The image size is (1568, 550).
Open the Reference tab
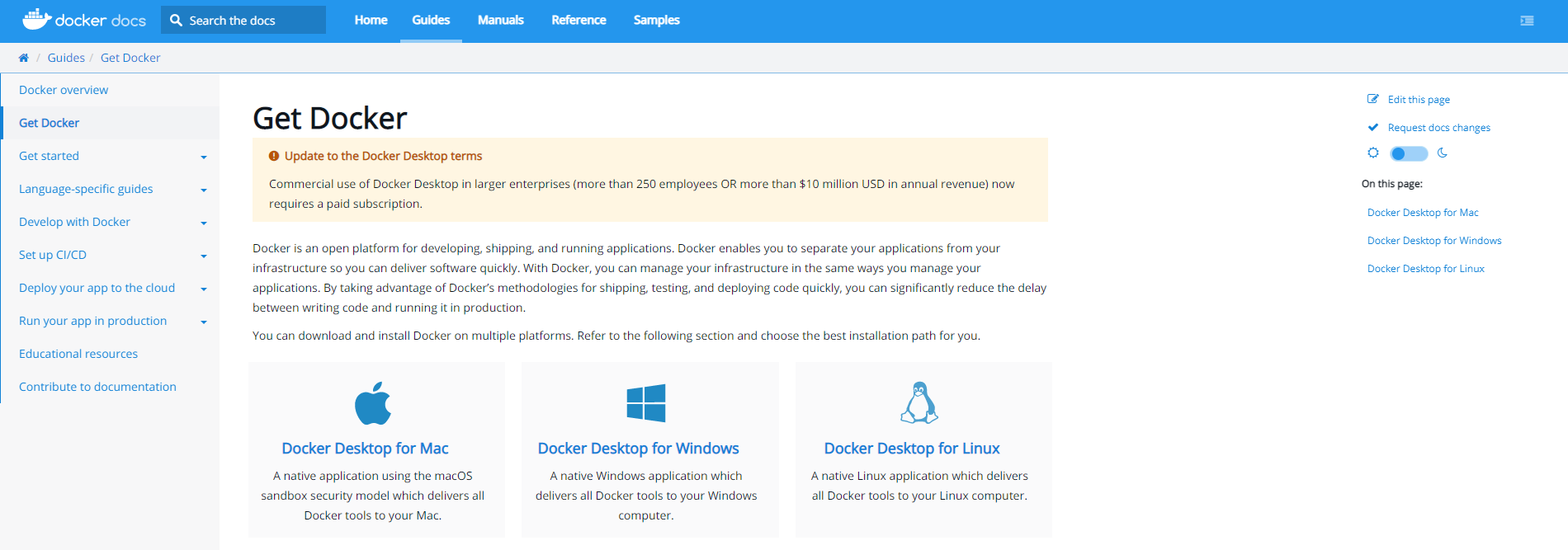pos(579,20)
